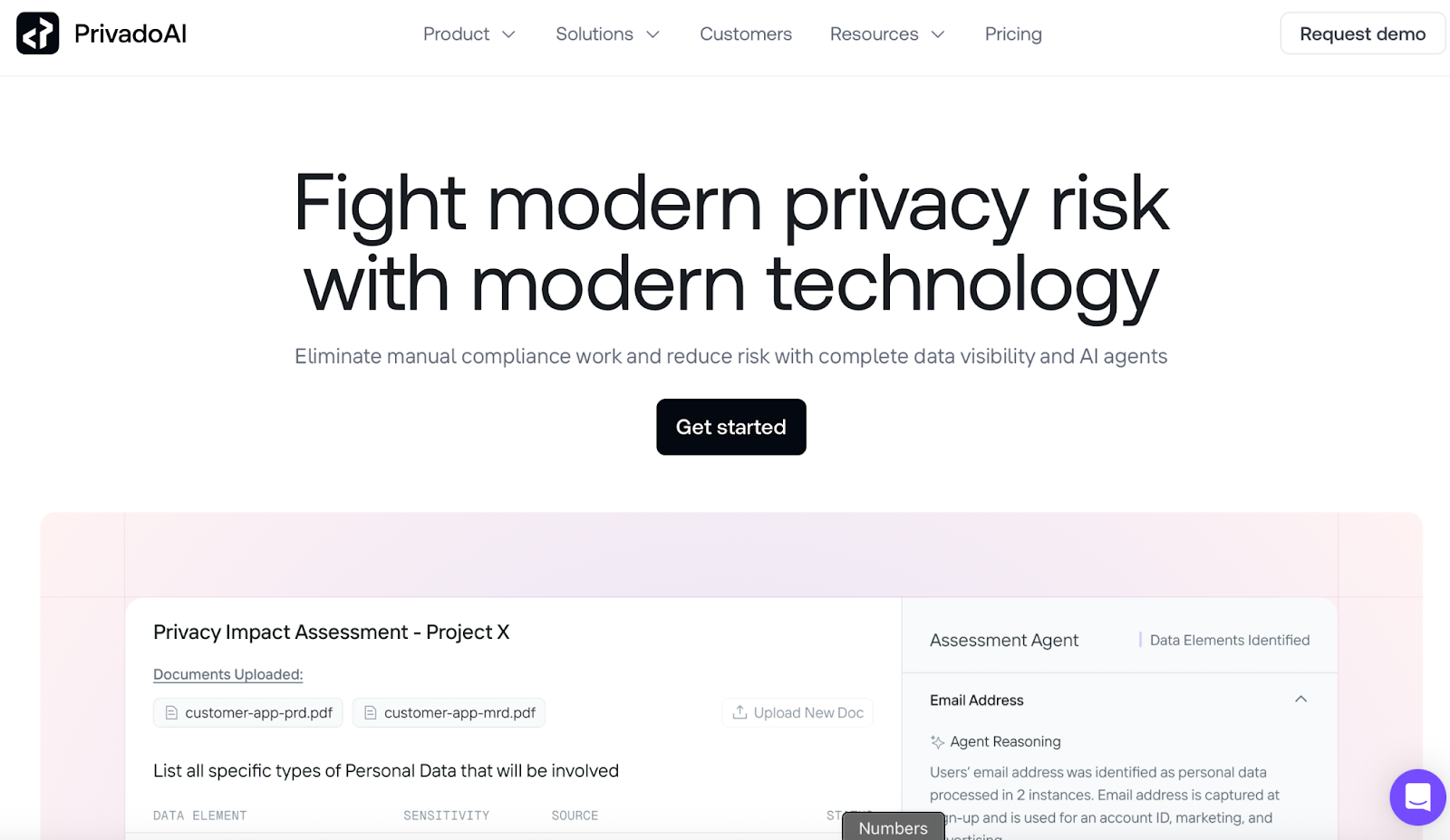This screenshot has width=1450, height=840.
Task: Open the chat widget bubble icon
Action: pos(1417,797)
